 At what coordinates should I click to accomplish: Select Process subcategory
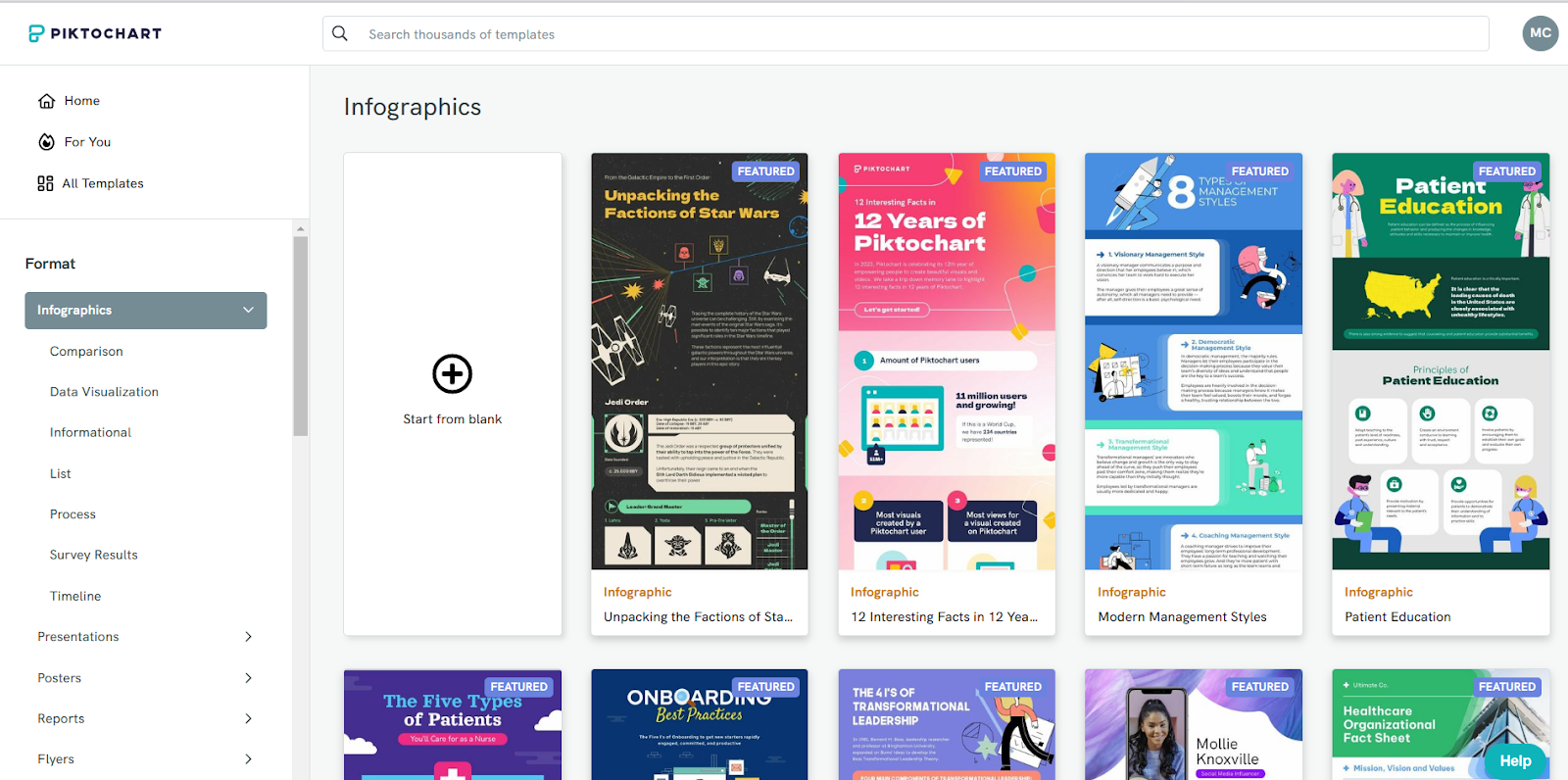73,514
